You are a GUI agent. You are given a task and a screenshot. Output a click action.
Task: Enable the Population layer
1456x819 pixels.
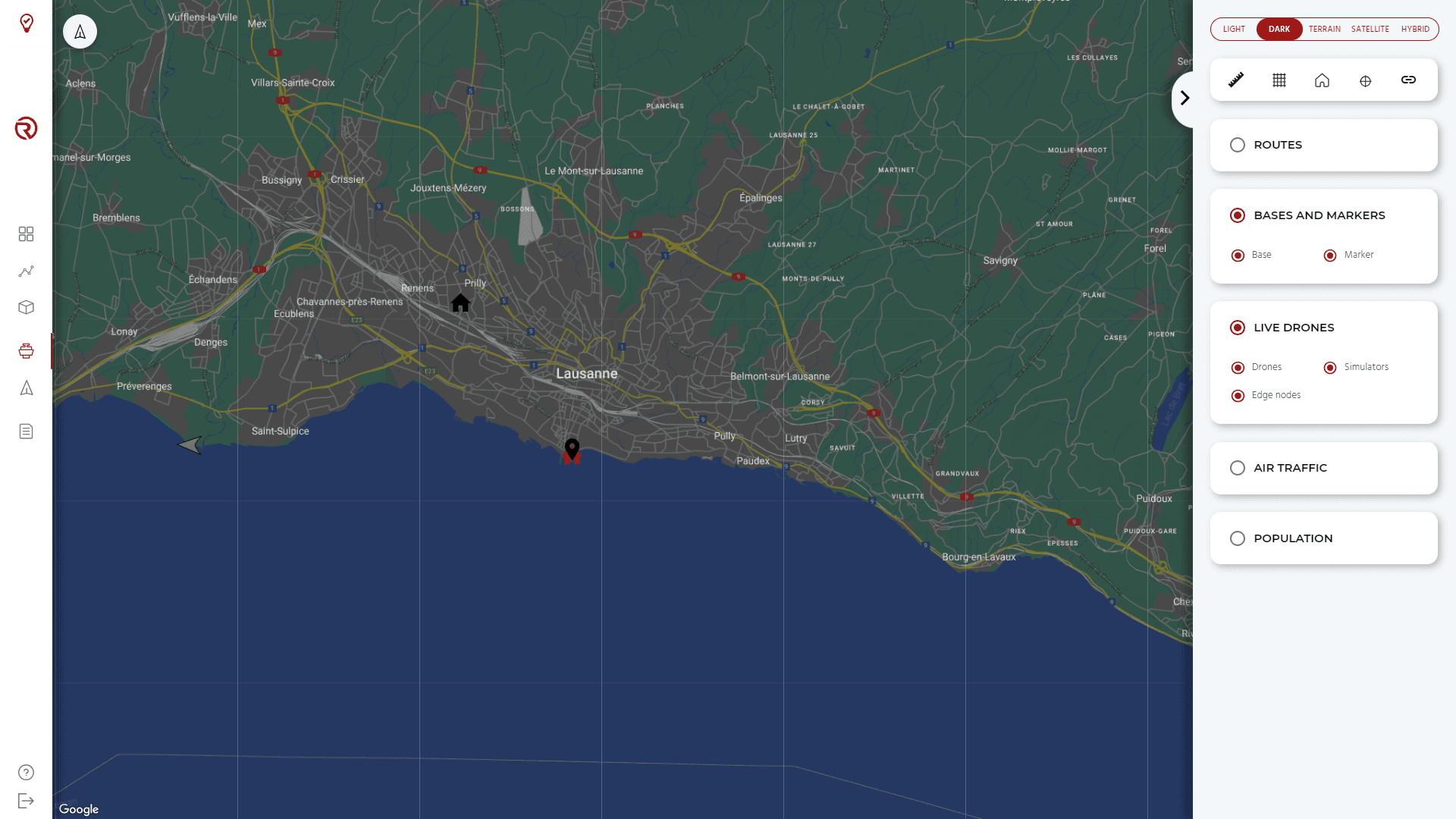1238,538
